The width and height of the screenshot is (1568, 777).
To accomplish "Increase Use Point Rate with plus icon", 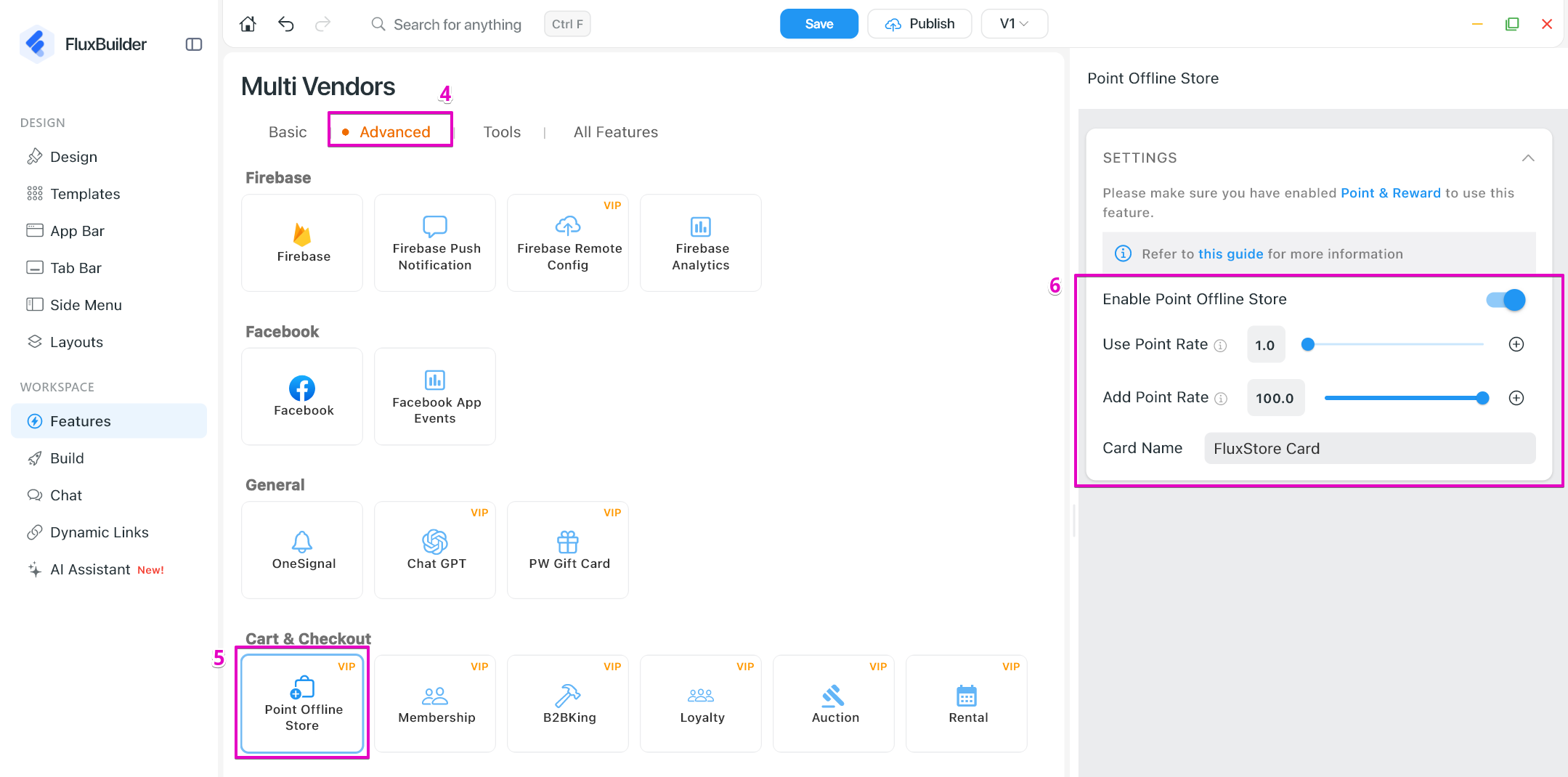I will tap(1516, 344).
